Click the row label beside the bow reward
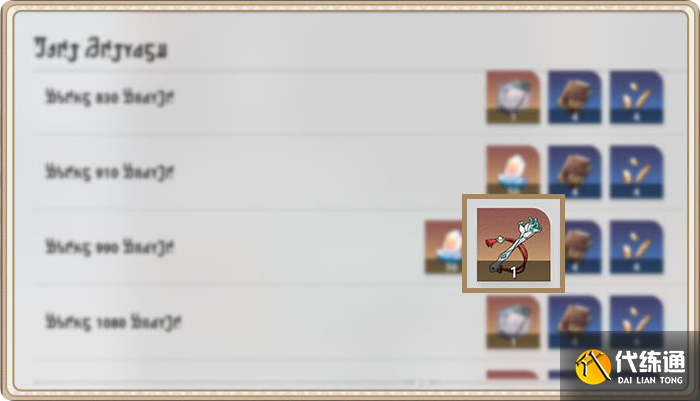Viewport: 700px width, 401px height. click(x=109, y=247)
